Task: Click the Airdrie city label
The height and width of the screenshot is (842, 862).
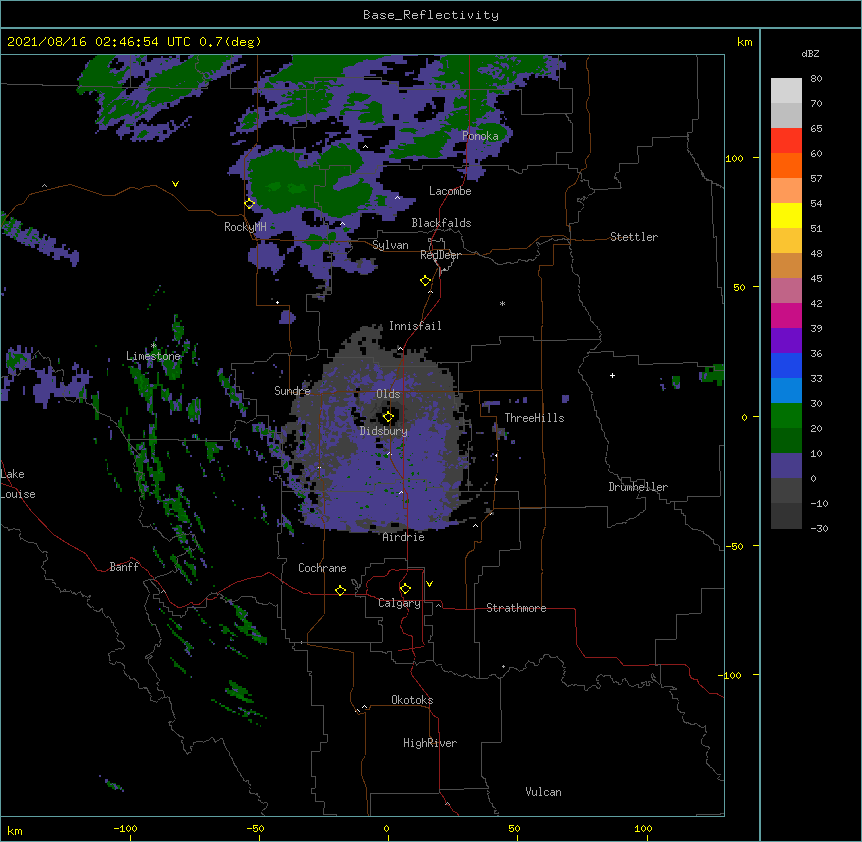Action: 404,537
